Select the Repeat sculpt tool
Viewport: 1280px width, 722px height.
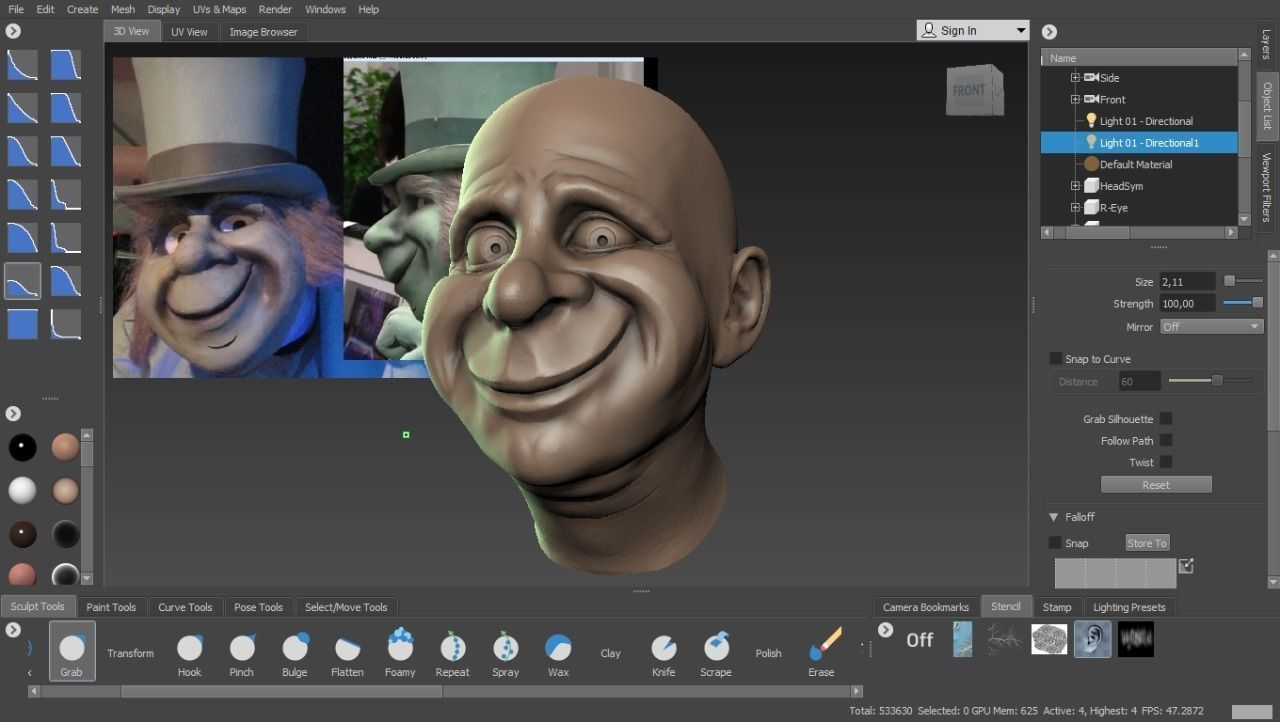(x=453, y=653)
